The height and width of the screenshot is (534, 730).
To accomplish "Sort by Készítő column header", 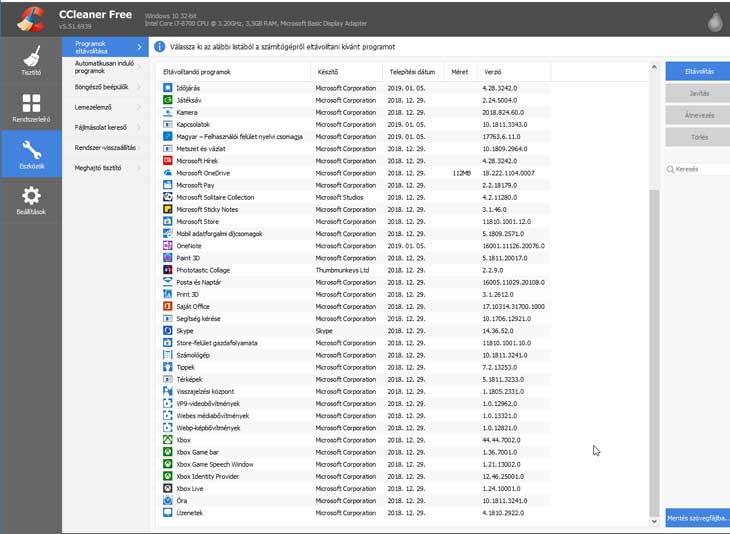I will click(x=347, y=72).
